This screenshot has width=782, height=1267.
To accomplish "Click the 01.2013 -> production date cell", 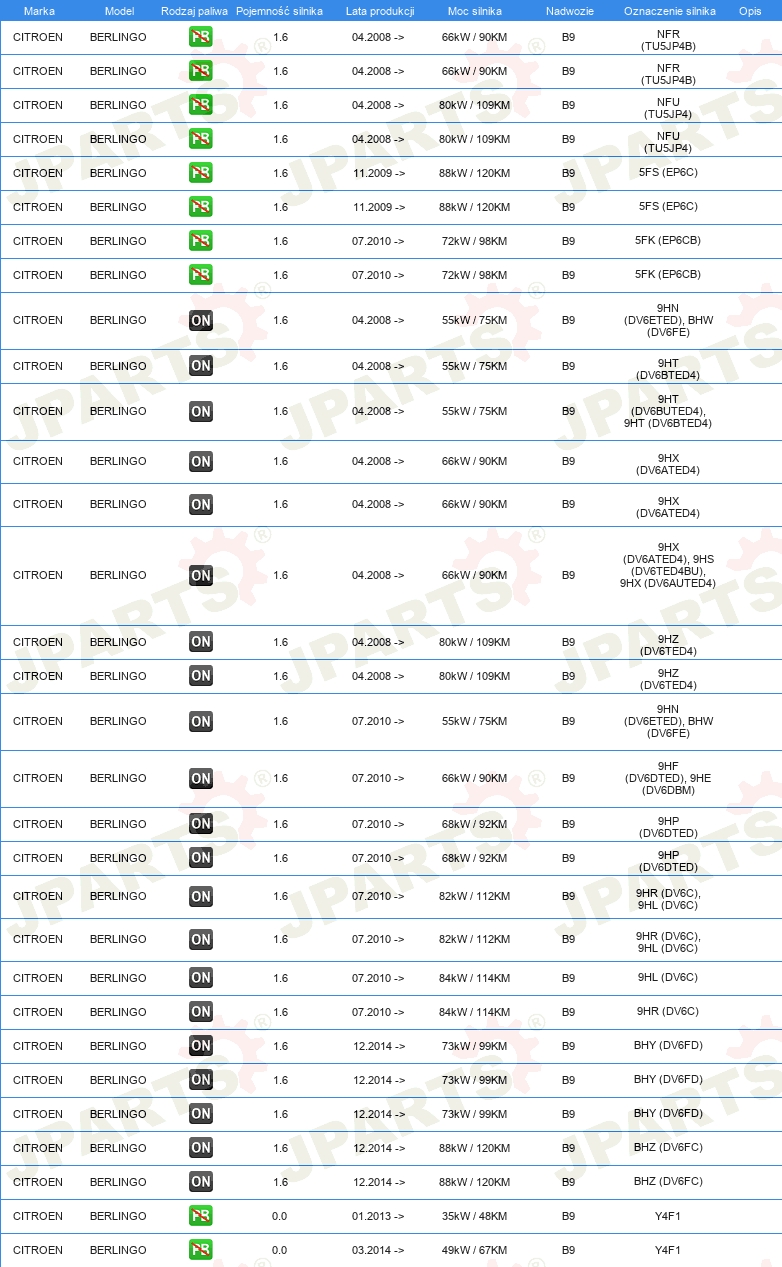I will point(379,1216).
